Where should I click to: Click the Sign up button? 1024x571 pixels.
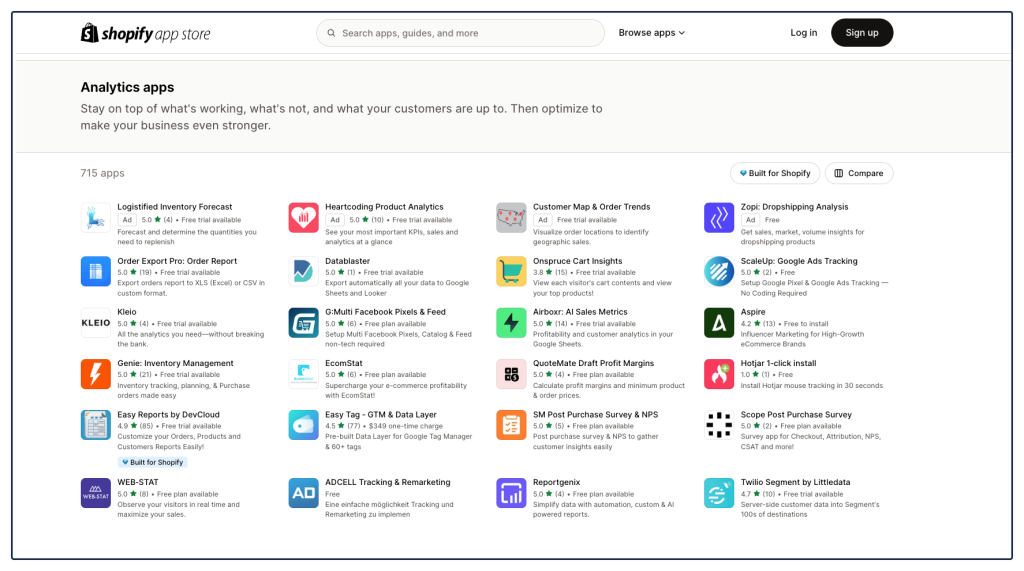(861, 33)
